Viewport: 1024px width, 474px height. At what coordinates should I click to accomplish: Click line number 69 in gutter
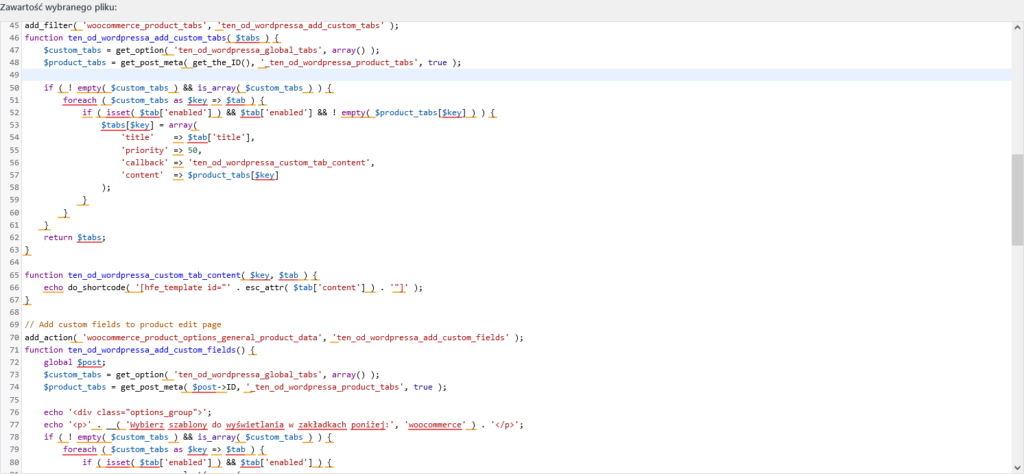point(14,324)
